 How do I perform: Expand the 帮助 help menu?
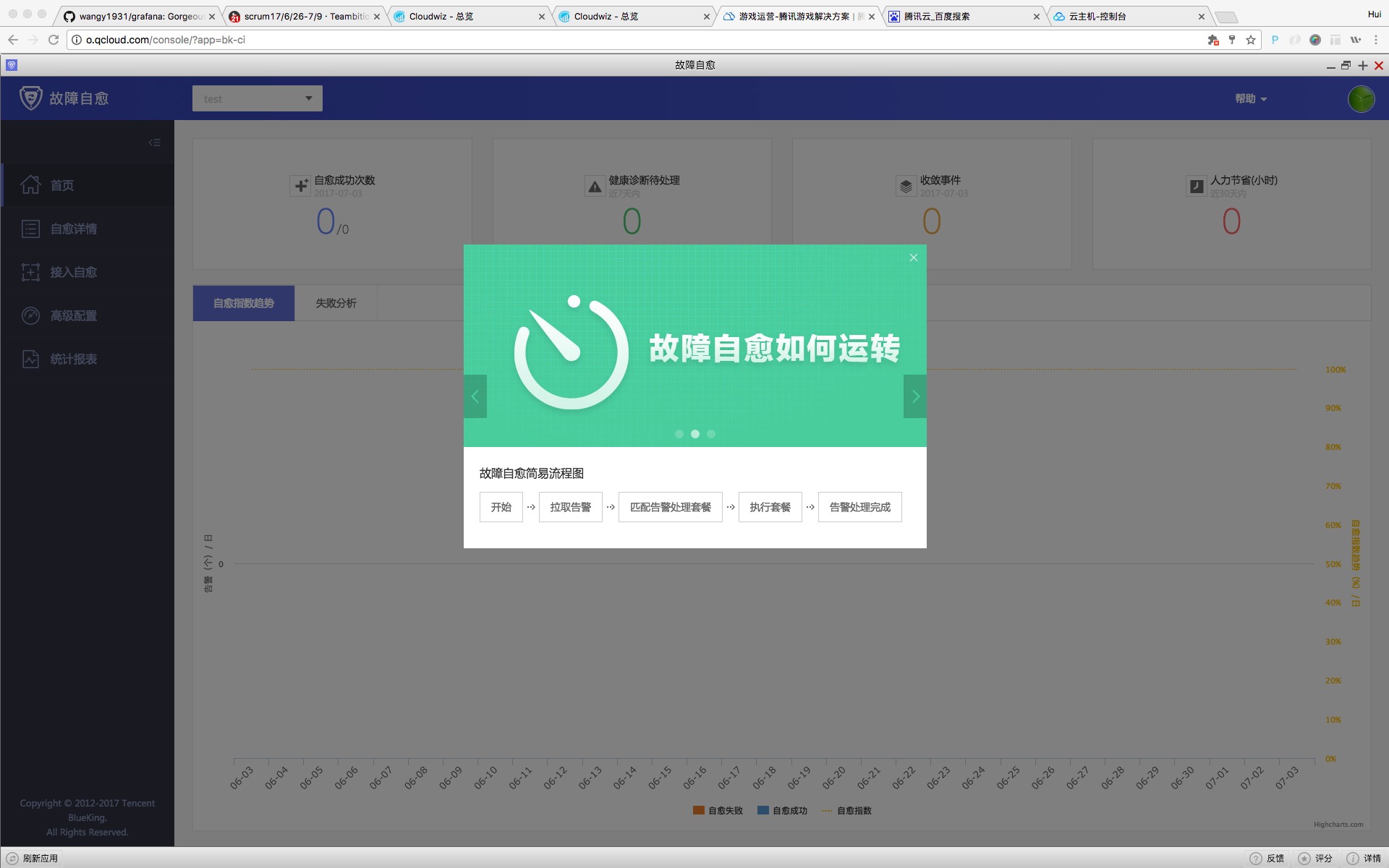pyautogui.click(x=1250, y=98)
